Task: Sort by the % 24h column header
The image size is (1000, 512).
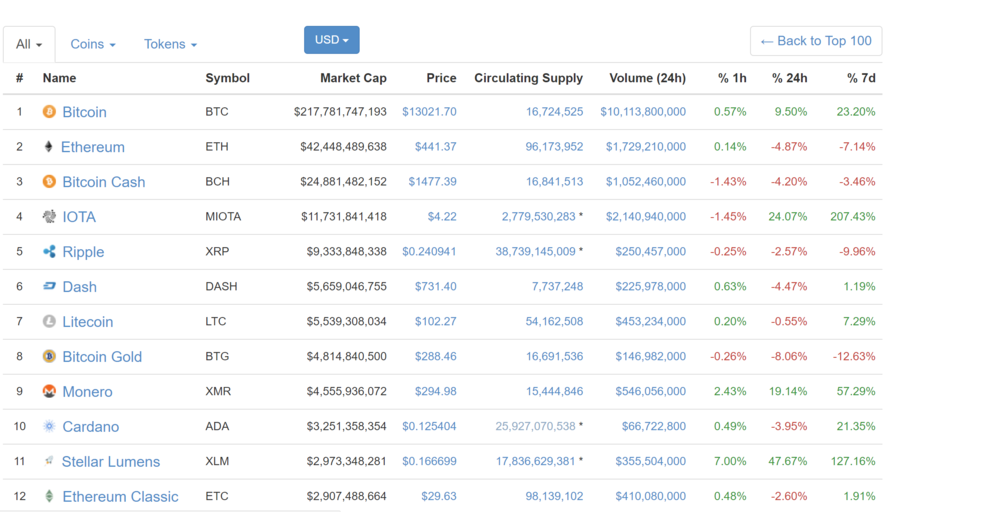Action: click(x=789, y=78)
